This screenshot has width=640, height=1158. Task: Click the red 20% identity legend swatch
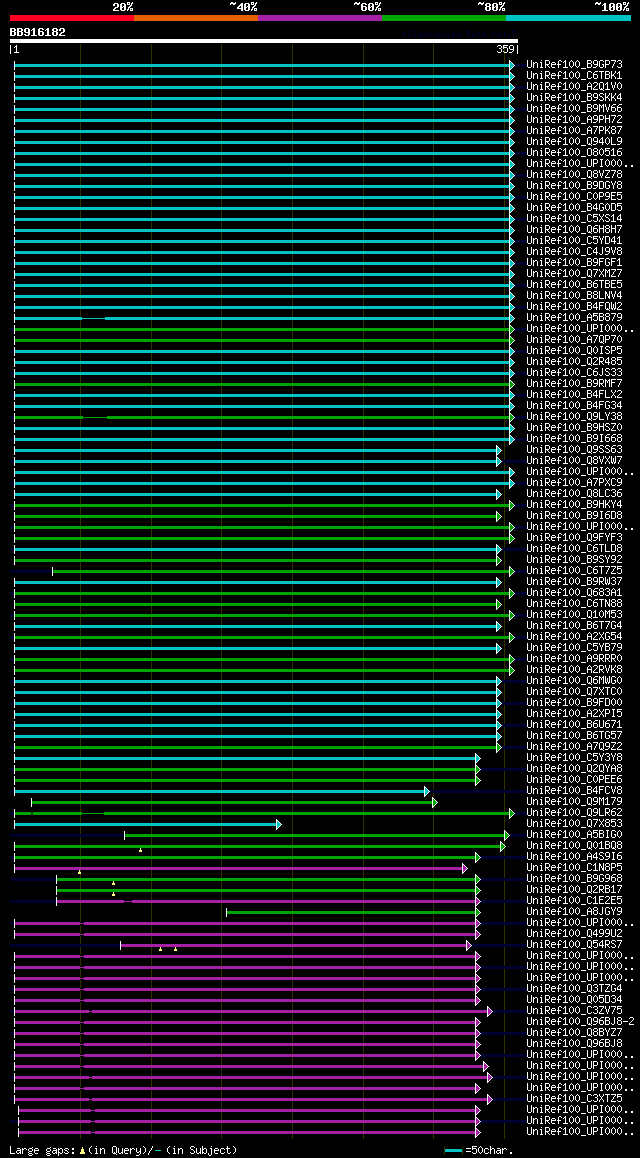[x=72, y=17]
